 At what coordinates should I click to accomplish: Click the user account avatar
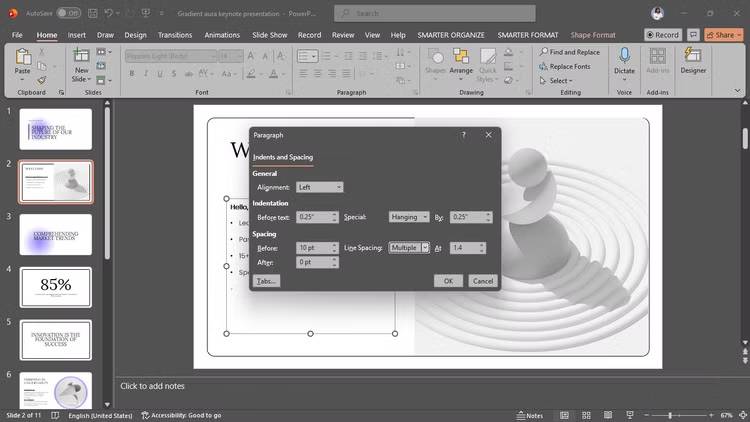tap(658, 13)
